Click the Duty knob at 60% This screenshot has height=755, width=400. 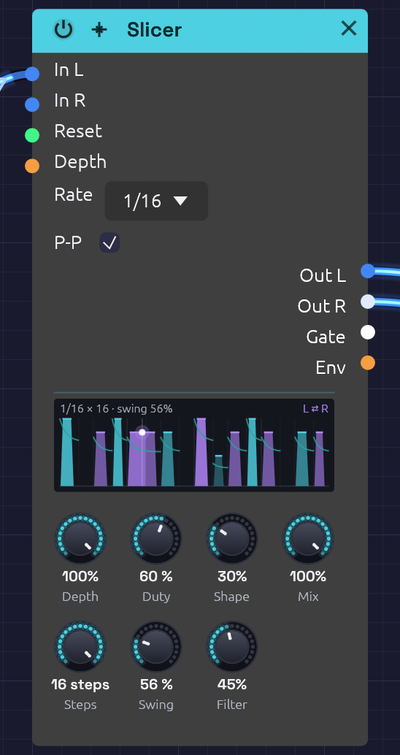pyautogui.click(x=156, y=538)
